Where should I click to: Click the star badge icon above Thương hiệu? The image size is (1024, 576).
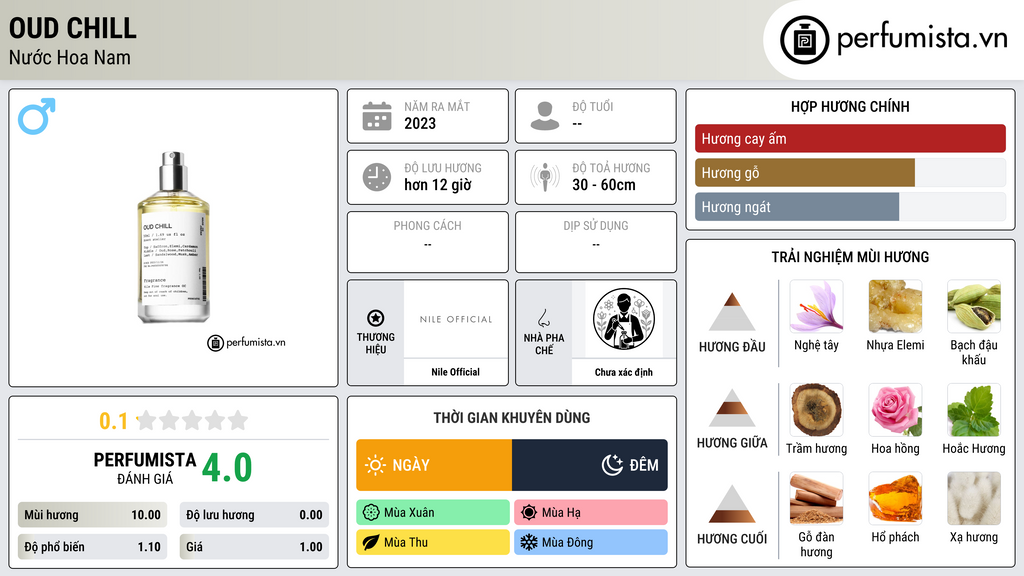point(376,318)
